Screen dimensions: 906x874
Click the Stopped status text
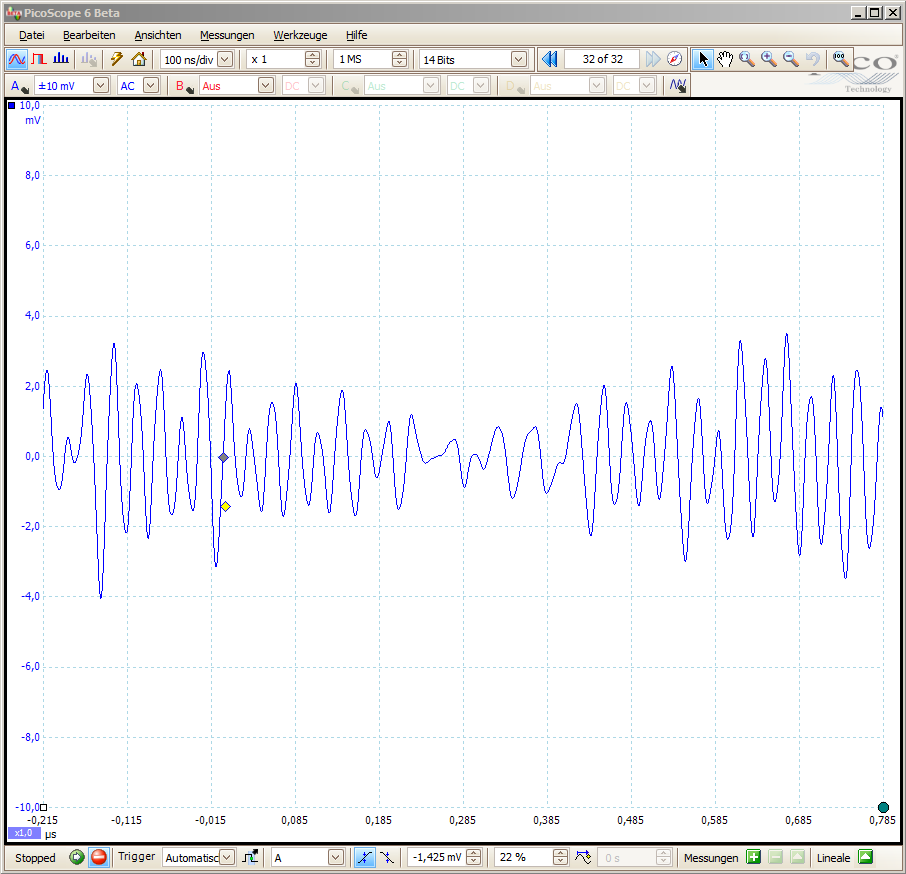[35, 858]
